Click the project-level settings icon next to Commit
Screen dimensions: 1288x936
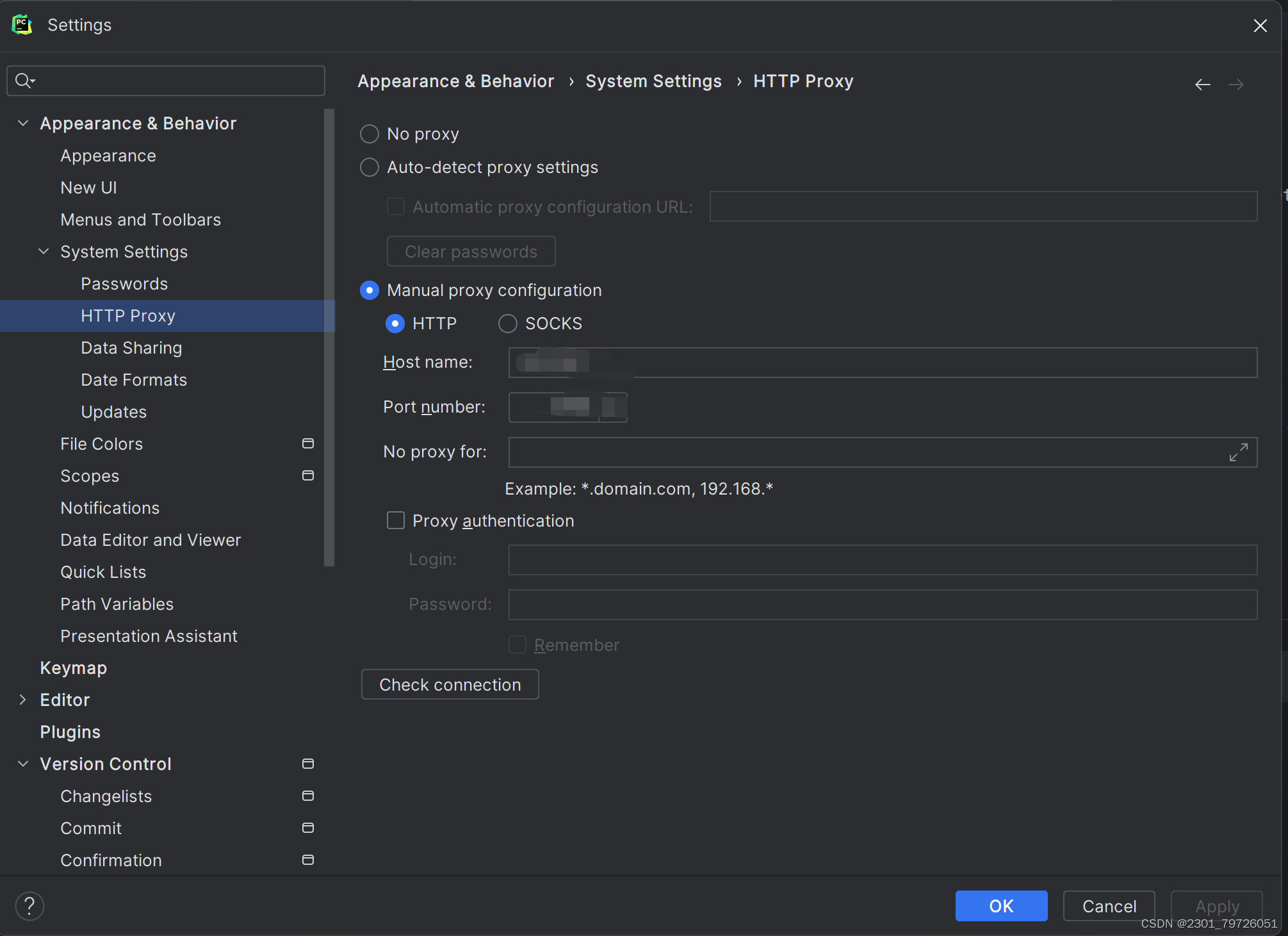[308, 828]
